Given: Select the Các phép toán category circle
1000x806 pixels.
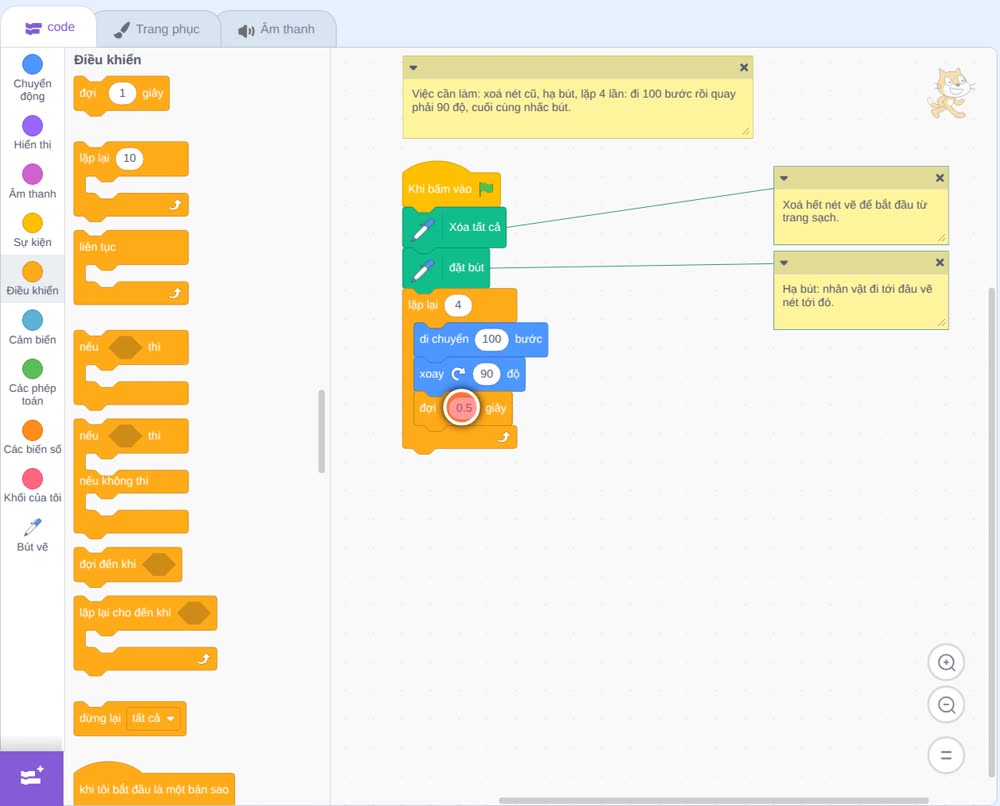Looking at the screenshot, I should click(x=33, y=369).
